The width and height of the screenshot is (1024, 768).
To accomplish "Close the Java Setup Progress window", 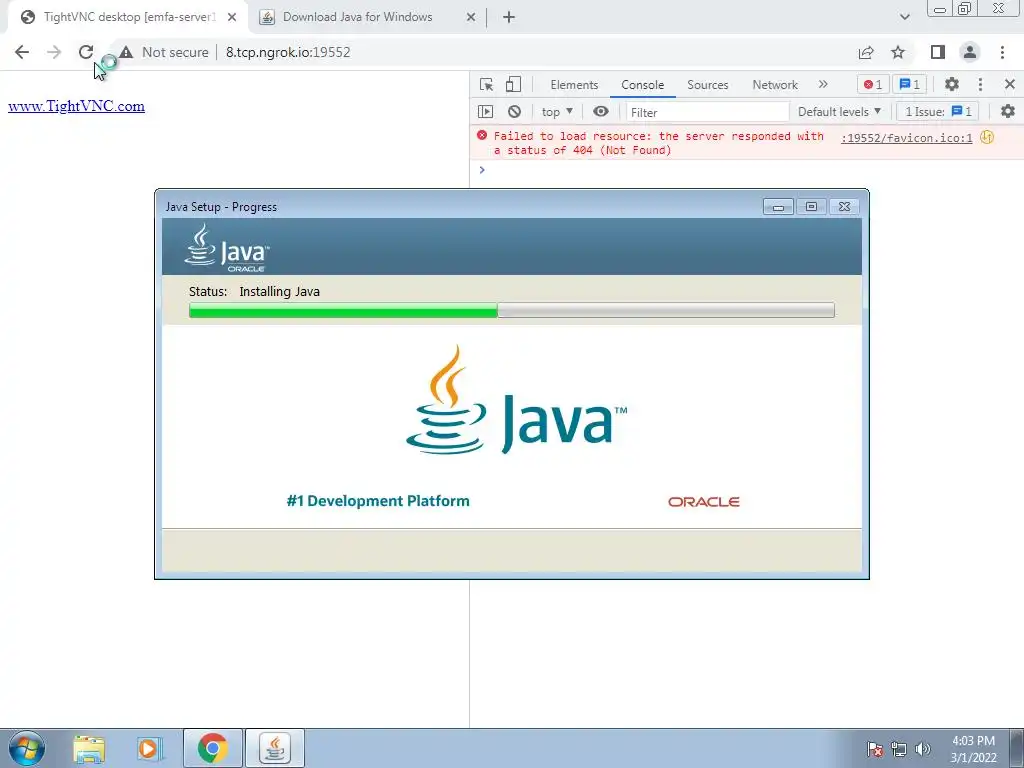I will click(x=844, y=207).
